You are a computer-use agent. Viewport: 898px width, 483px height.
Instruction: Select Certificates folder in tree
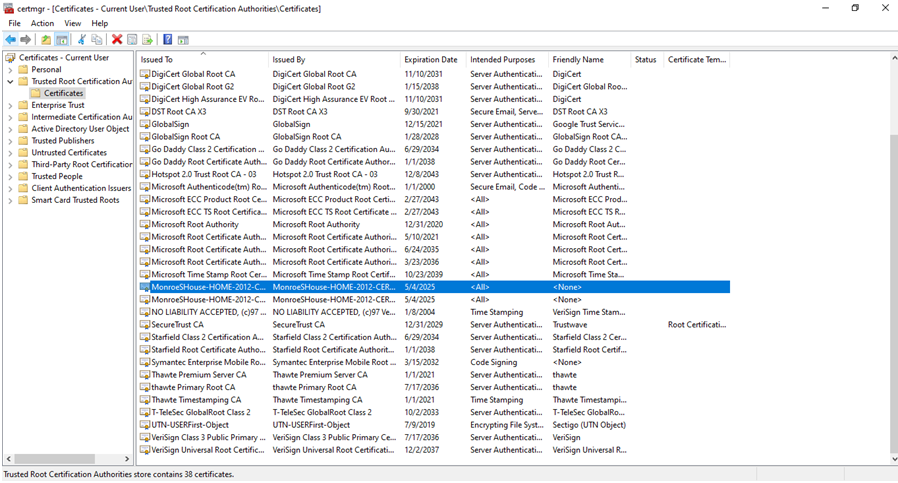64,93
